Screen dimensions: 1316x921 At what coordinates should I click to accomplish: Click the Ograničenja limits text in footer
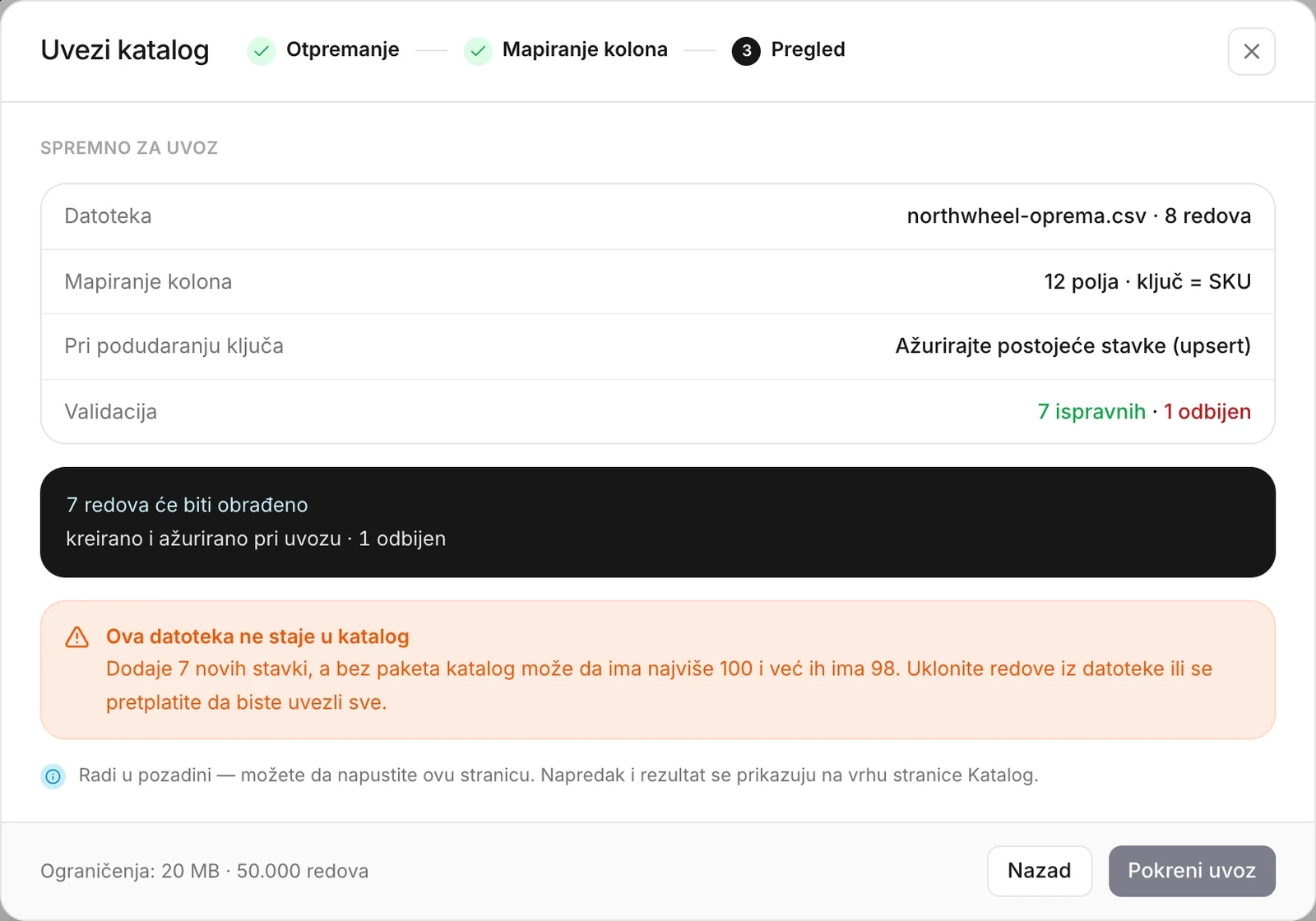click(x=204, y=871)
